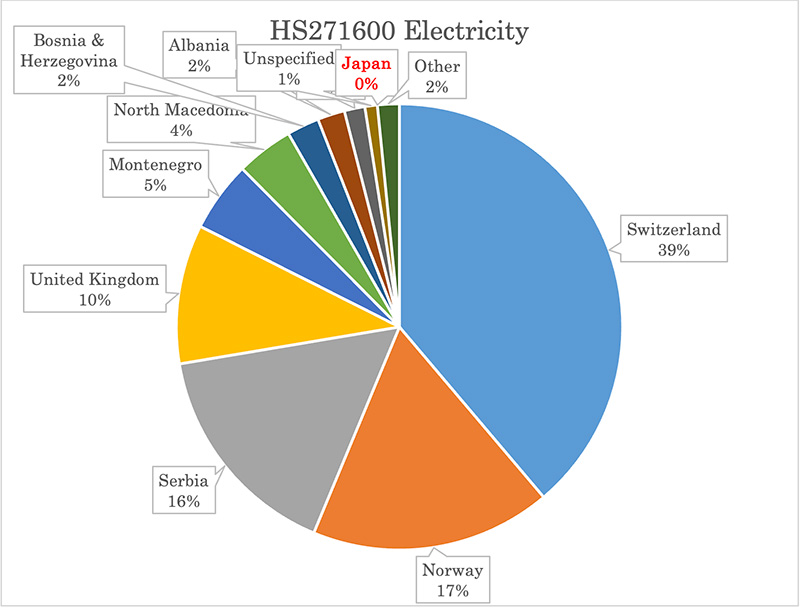
Task: Select the Other 2% data label
Action: click(x=438, y=76)
